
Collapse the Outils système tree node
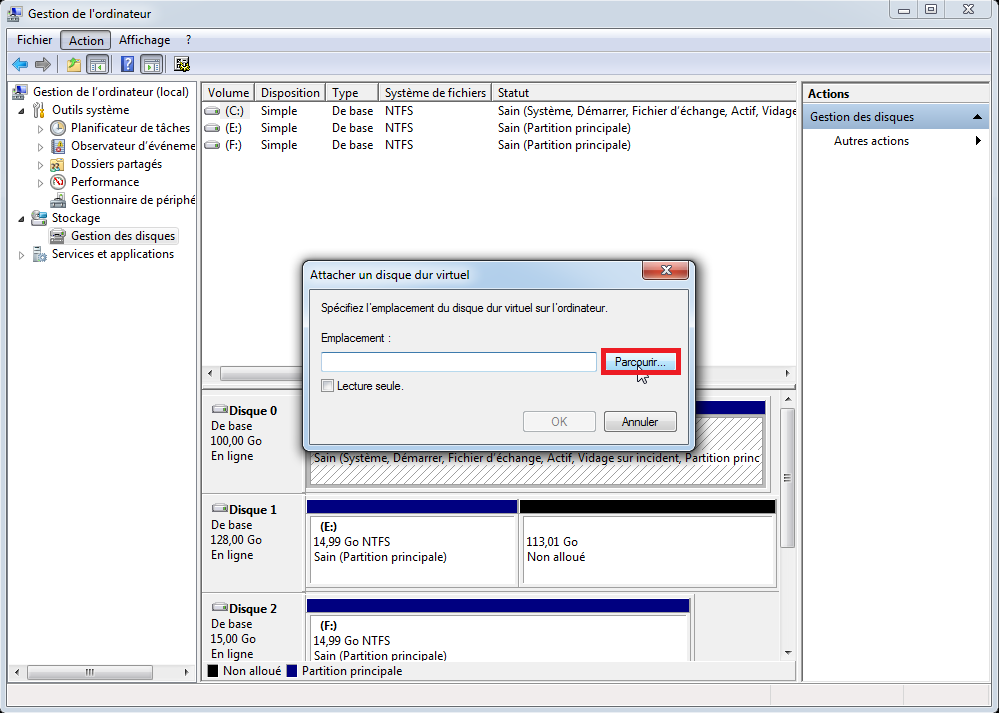tap(22, 111)
